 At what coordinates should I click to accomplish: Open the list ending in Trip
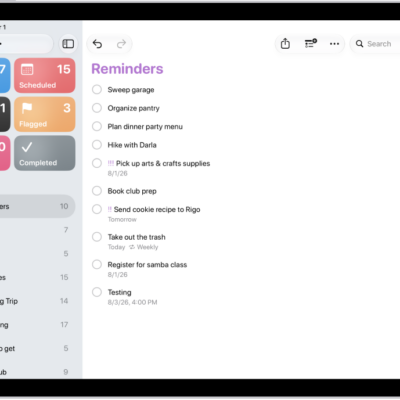point(37,301)
